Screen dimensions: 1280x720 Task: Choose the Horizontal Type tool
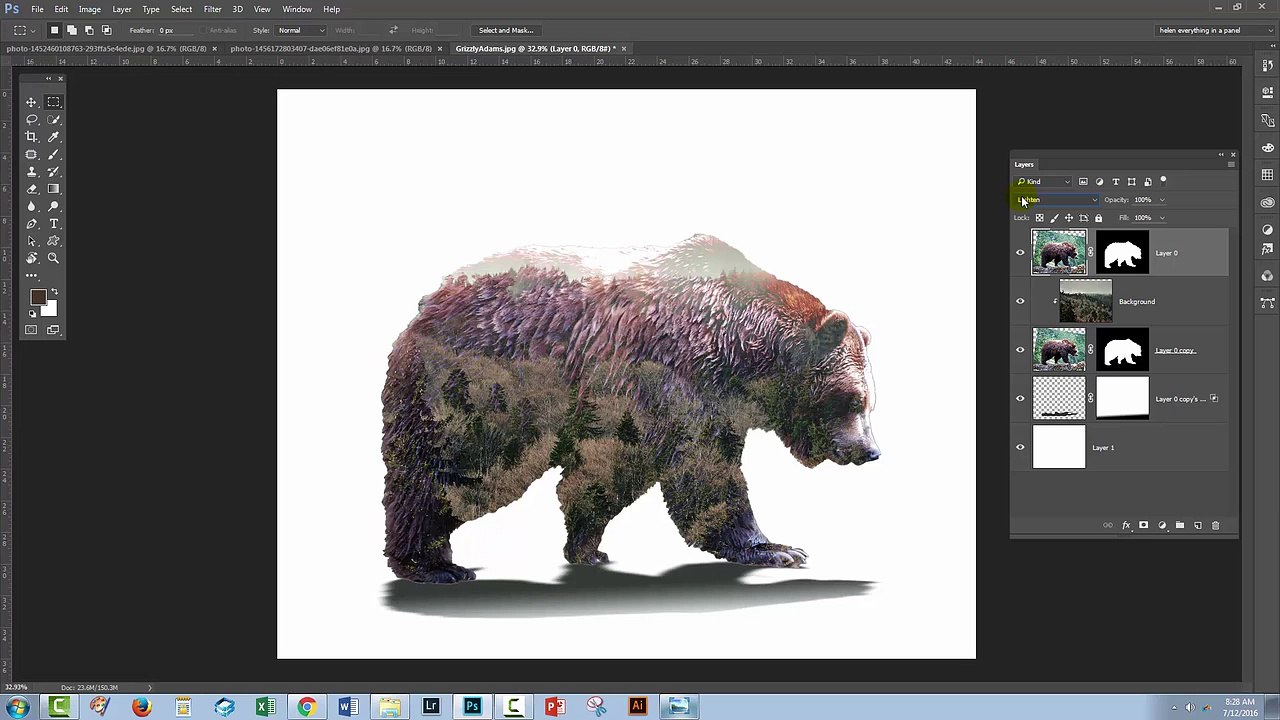click(53, 224)
